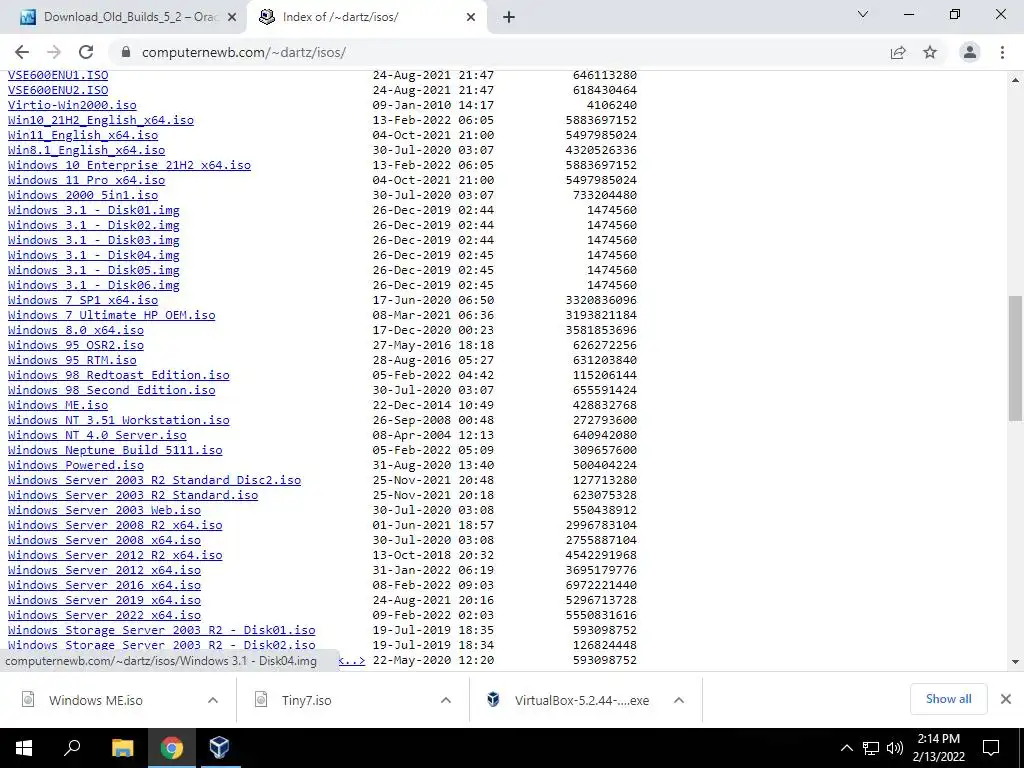
Task: Download Windows 3.1 - Disk06.img
Action: click(93, 285)
